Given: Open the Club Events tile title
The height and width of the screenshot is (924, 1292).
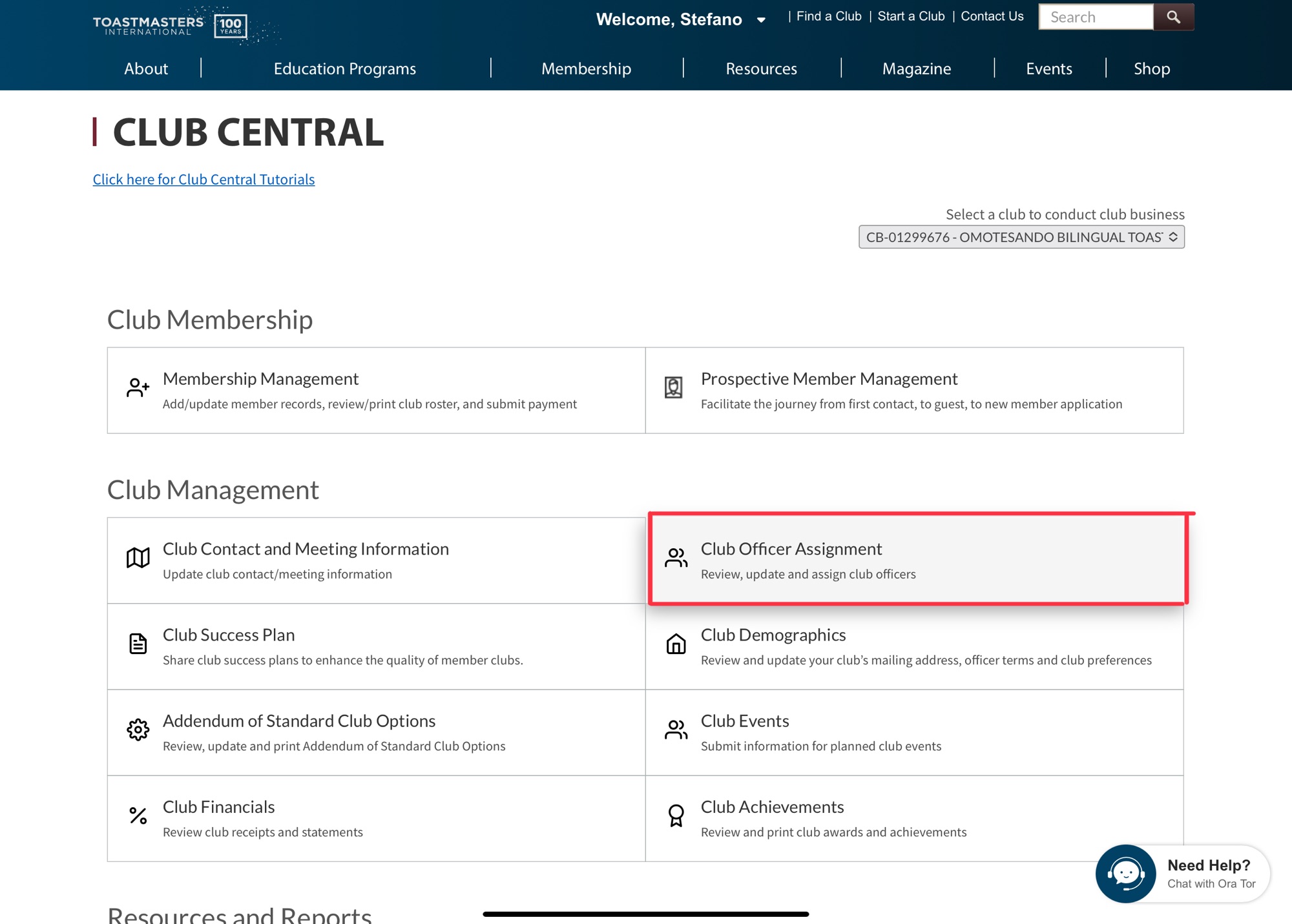Looking at the screenshot, I should click(x=745, y=721).
